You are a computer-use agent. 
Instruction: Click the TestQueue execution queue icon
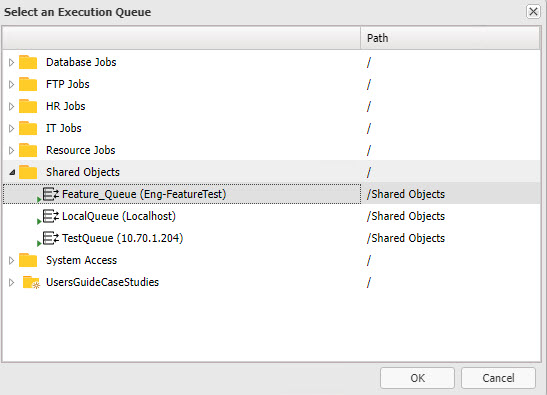[48, 239]
